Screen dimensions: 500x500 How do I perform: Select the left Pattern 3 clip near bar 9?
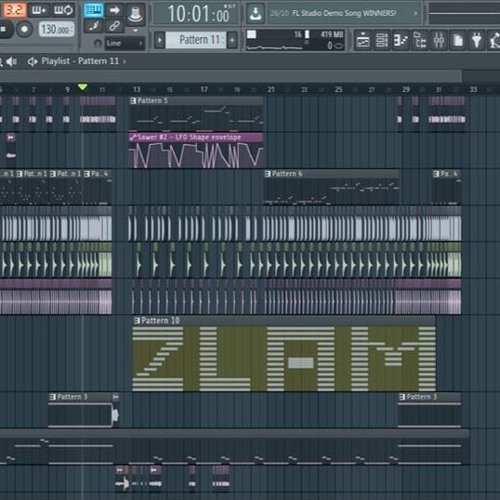(81, 410)
